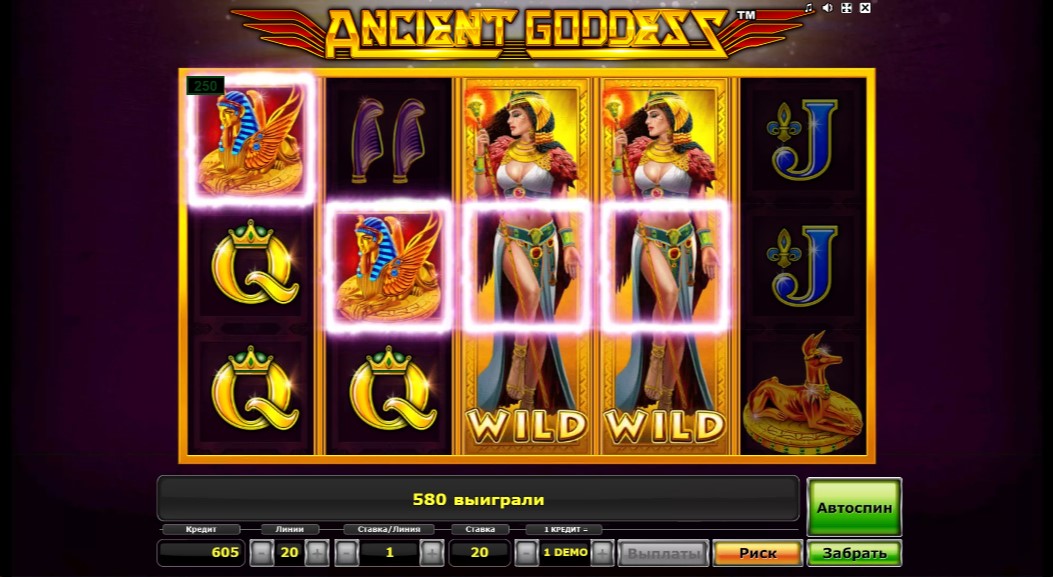Open the Выплаты paytable
This screenshot has width=1053, height=577.
(x=663, y=553)
